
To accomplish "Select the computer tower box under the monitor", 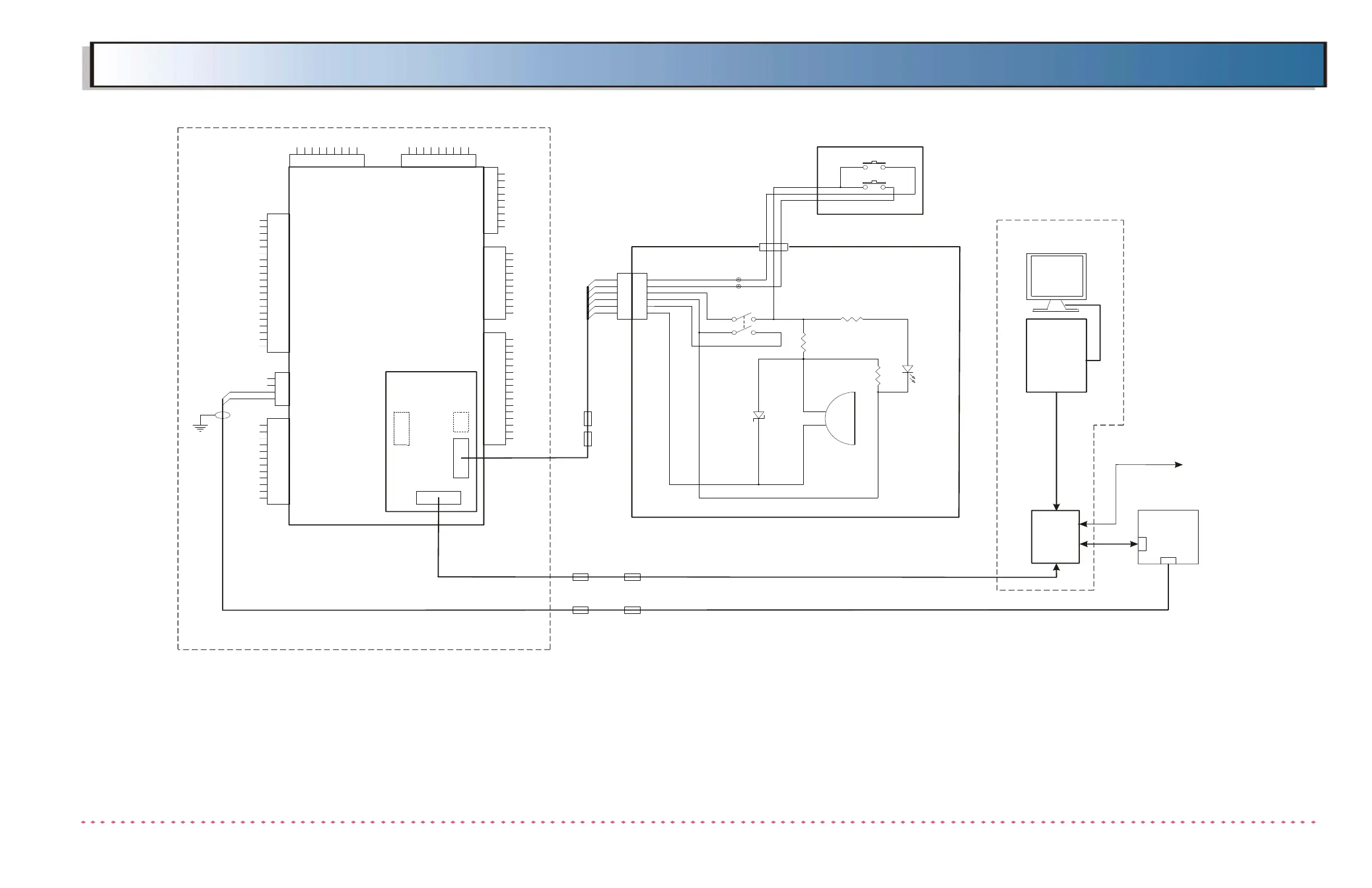I will pyautogui.click(x=1056, y=355).
